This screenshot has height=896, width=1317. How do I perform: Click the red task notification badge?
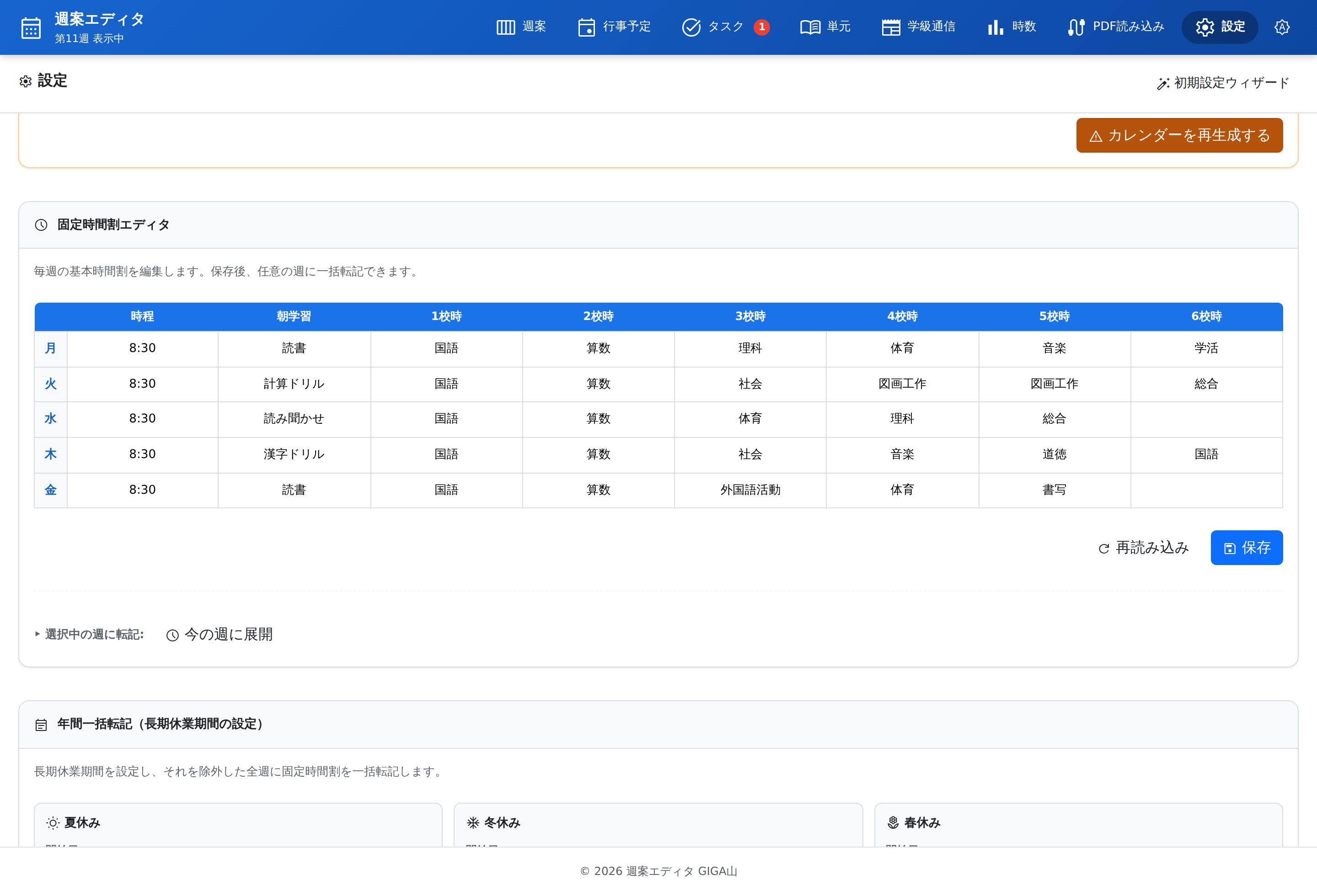tap(762, 27)
